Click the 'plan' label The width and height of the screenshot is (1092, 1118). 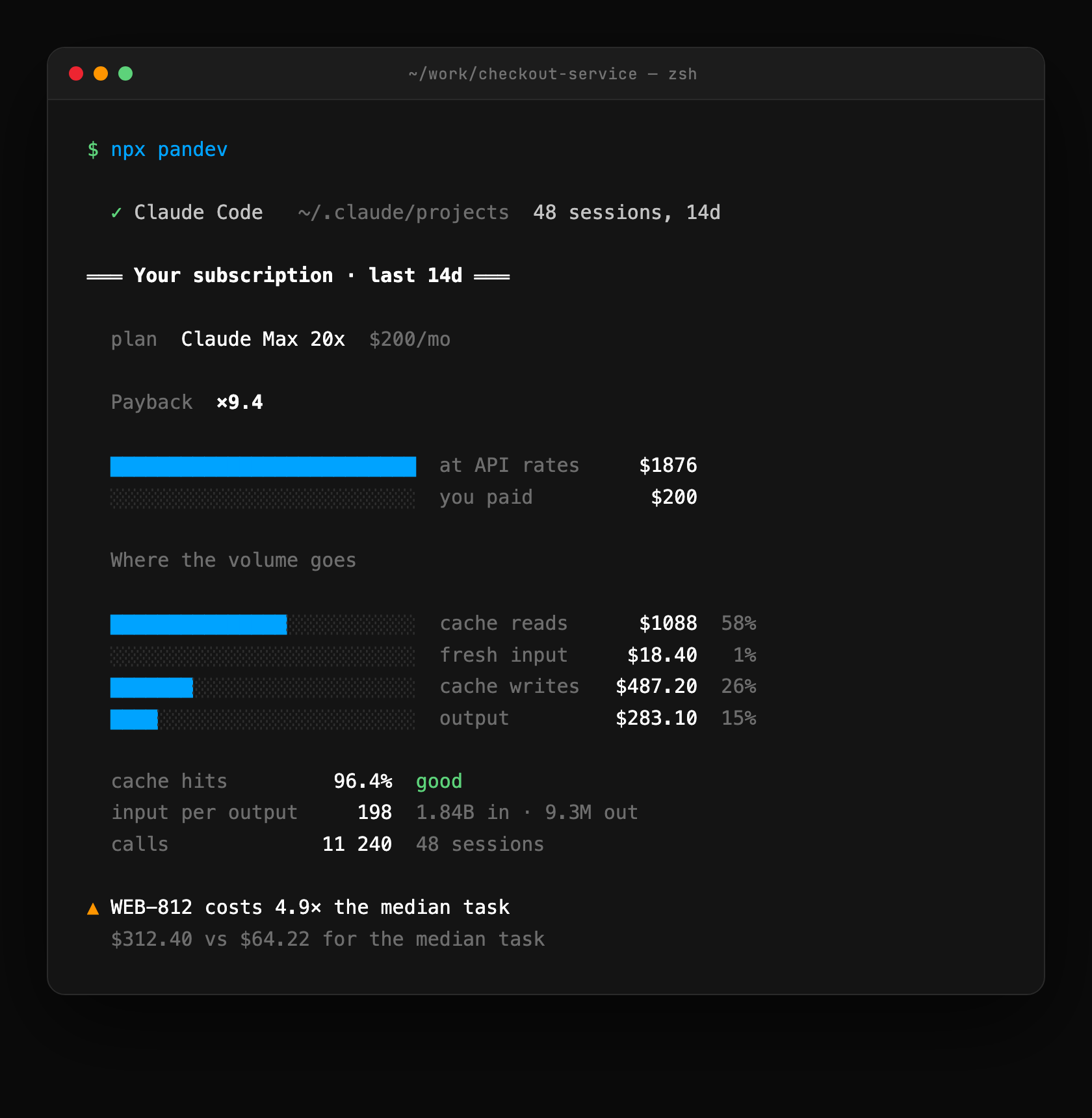pos(134,339)
